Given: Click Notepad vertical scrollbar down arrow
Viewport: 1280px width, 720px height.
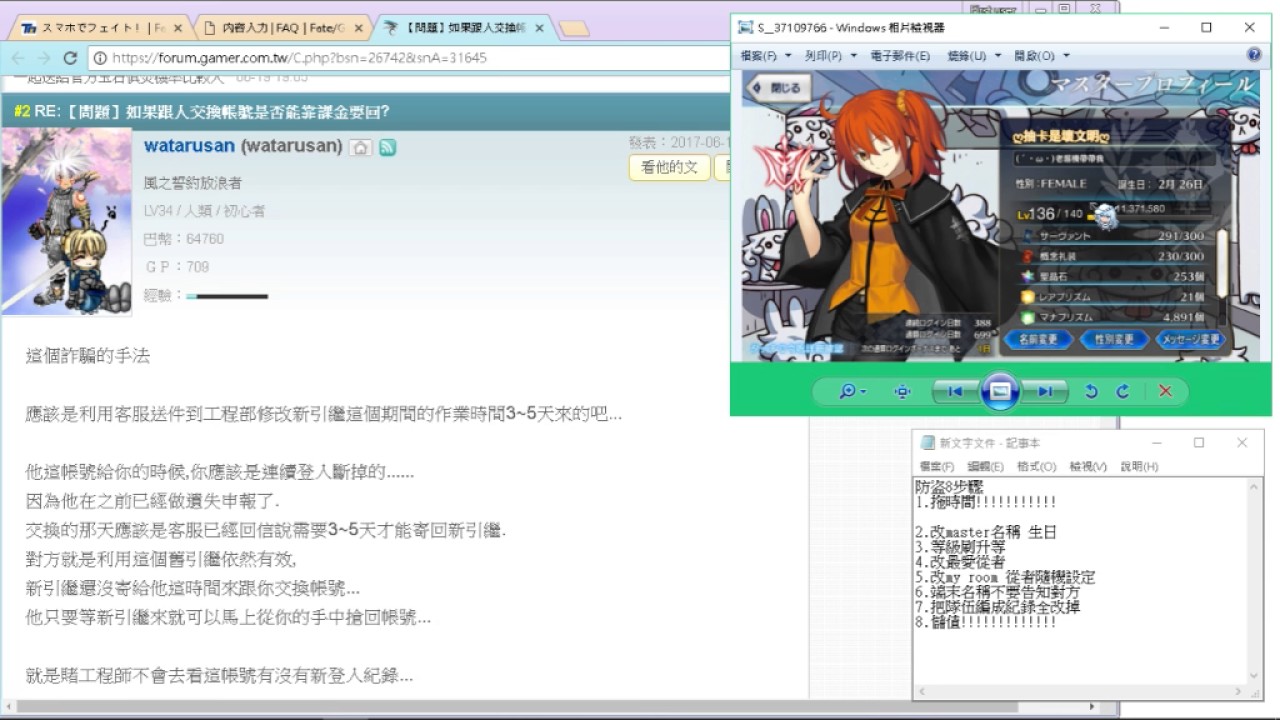Looking at the screenshot, I should (x=1255, y=677).
